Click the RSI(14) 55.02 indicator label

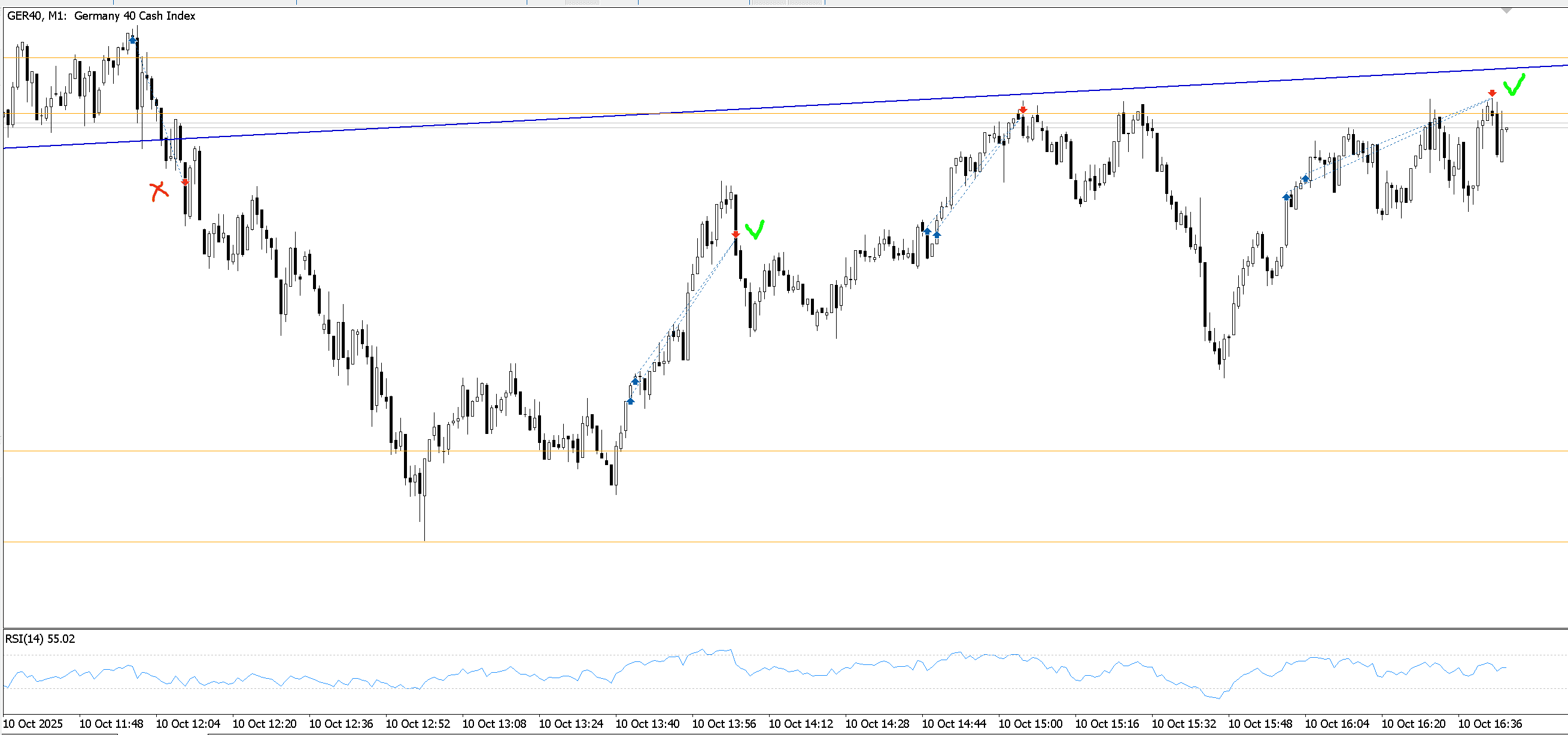[x=40, y=639]
